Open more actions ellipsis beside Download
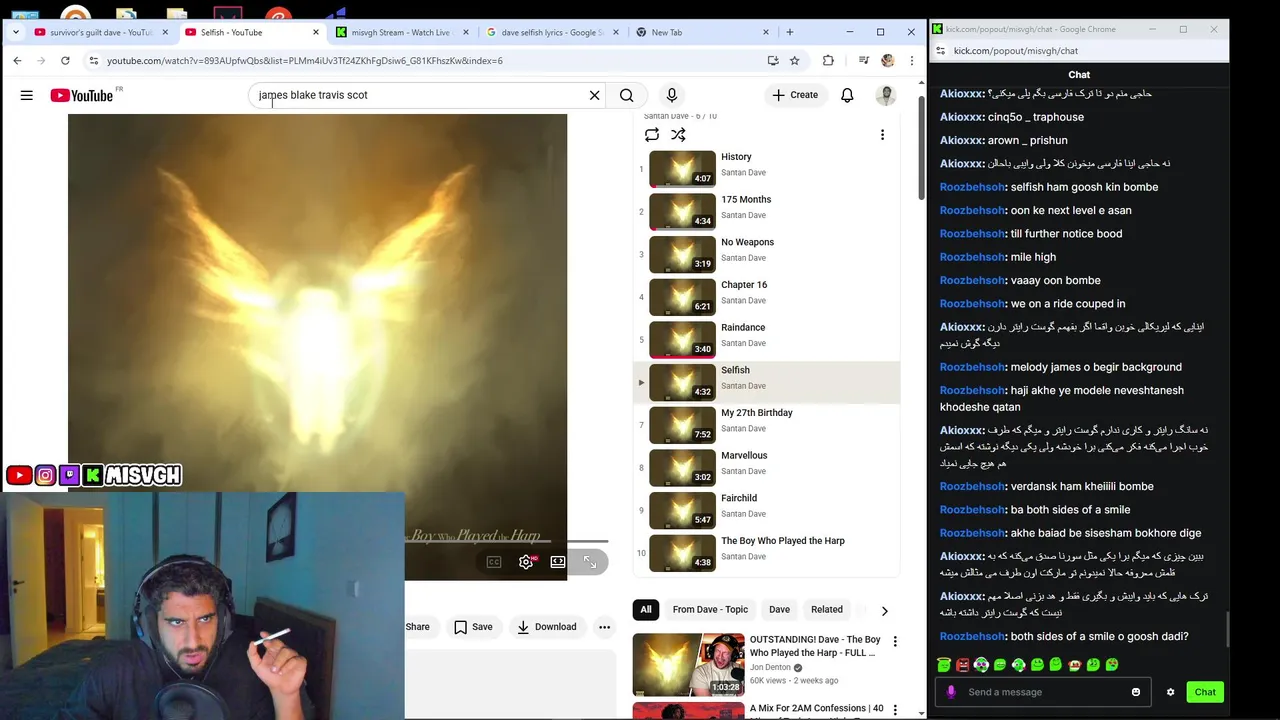 tap(604, 627)
